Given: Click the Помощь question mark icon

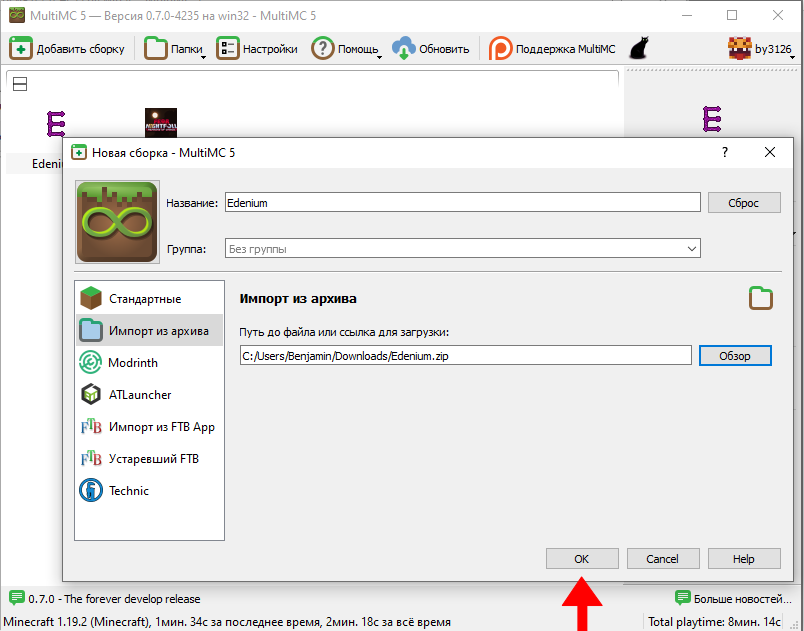Looking at the screenshot, I should click(x=323, y=49).
